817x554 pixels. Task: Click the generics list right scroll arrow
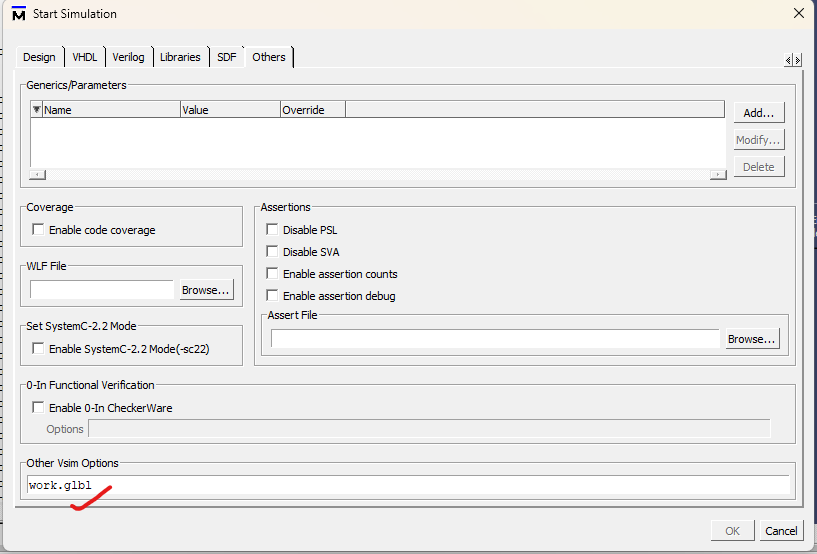[x=718, y=175]
